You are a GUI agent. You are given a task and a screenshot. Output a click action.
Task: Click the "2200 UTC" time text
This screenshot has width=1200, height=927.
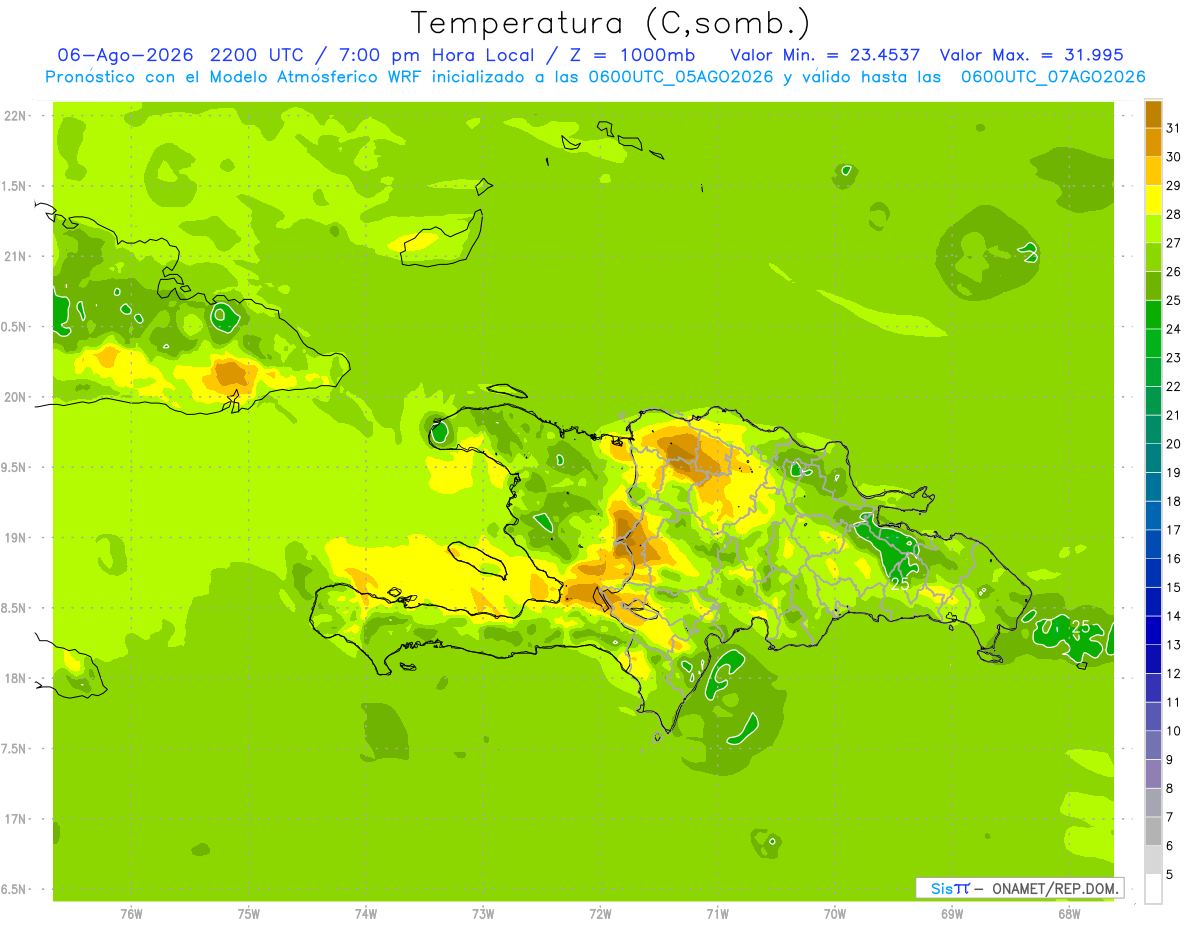tap(259, 55)
